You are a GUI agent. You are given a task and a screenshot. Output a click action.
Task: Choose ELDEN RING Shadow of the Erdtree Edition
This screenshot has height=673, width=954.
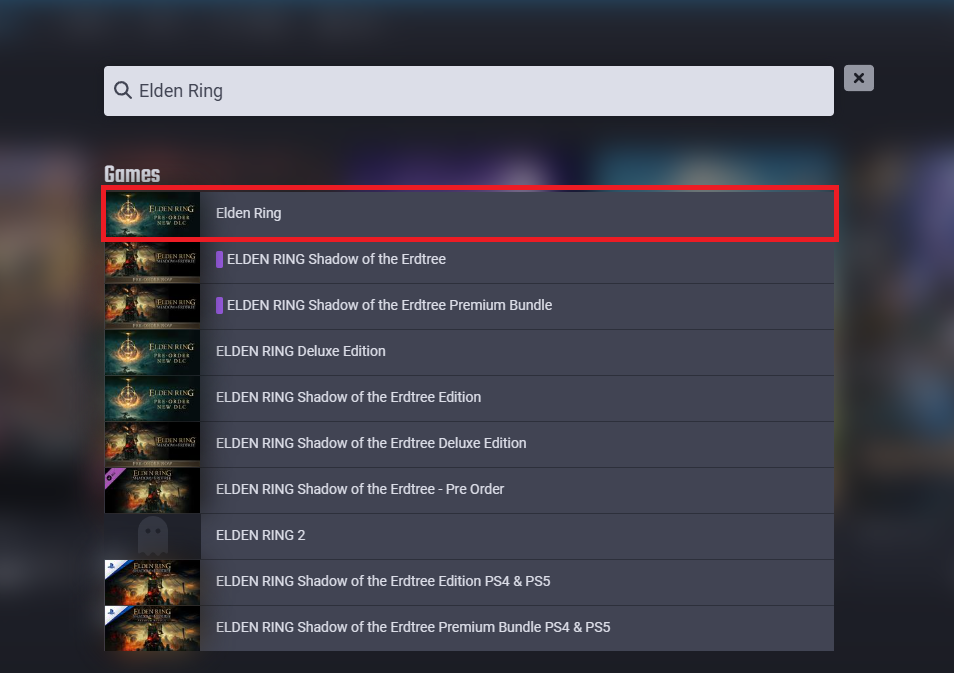(469, 399)
